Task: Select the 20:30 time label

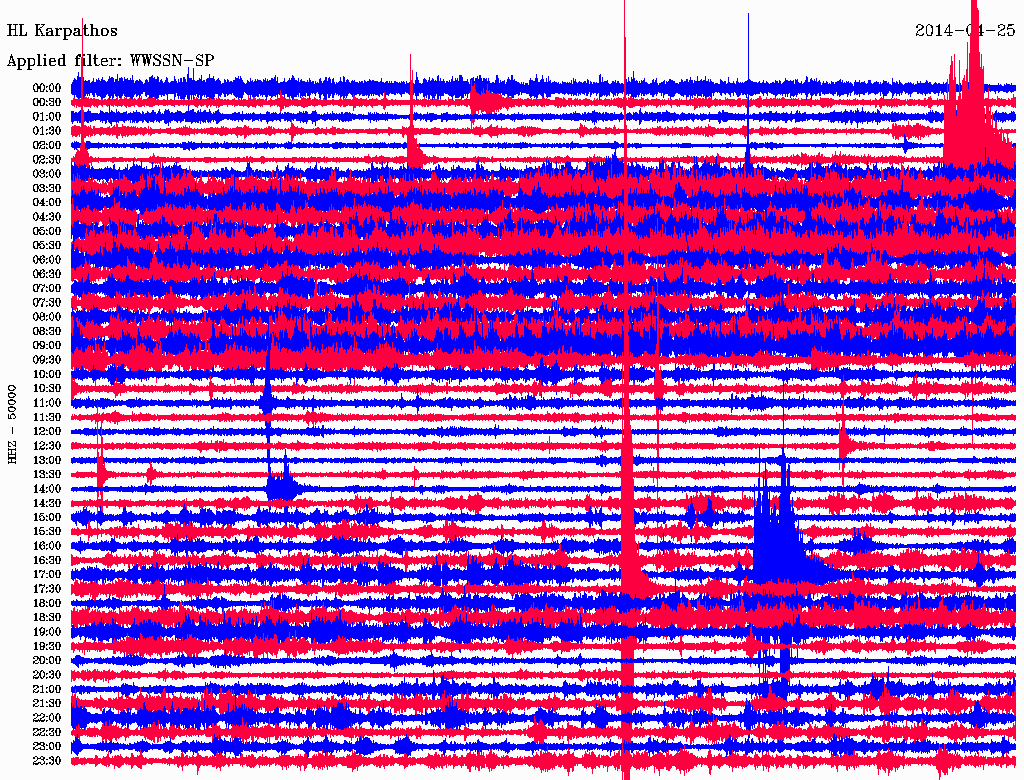Action: [x=47, y=674]
